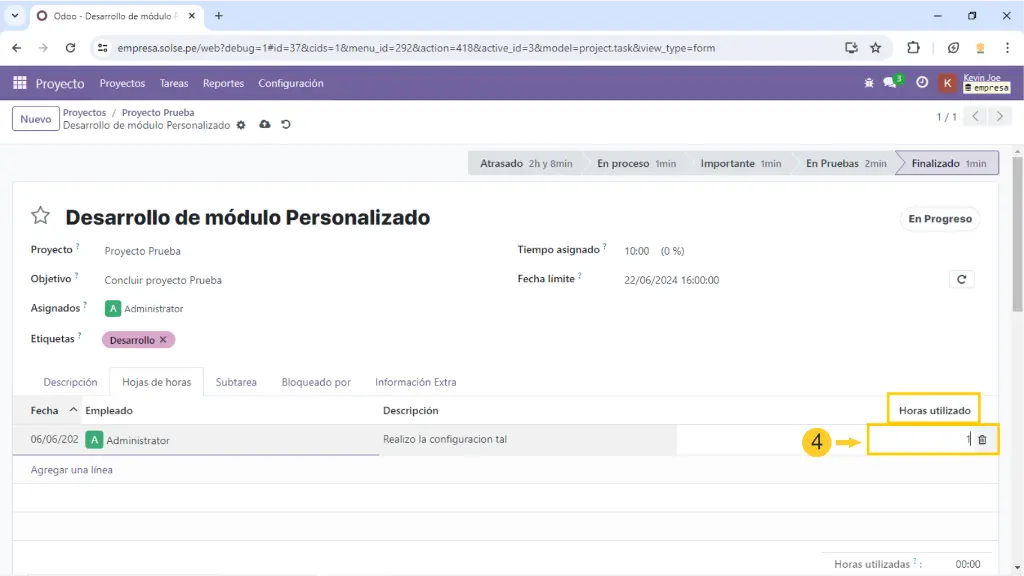The height and width of the screenshot is (576, 1024).
Task: Open the debug bug icon menu
Action: tap(869, 83)
